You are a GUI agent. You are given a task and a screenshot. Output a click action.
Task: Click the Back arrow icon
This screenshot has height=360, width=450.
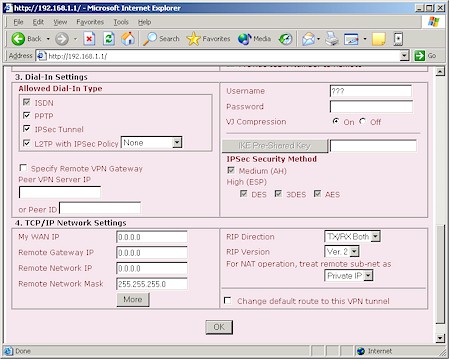(x=18, y=39)
